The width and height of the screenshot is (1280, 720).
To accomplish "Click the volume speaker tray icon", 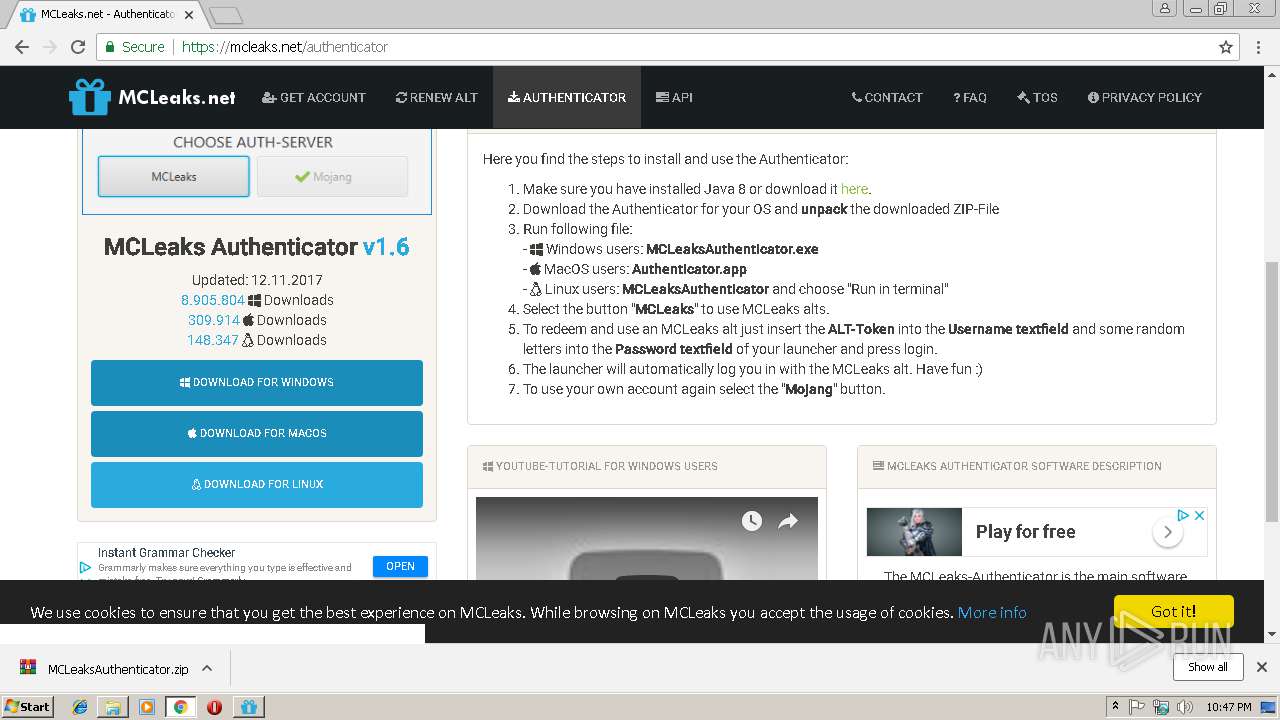I will (x=1186, y=707).
